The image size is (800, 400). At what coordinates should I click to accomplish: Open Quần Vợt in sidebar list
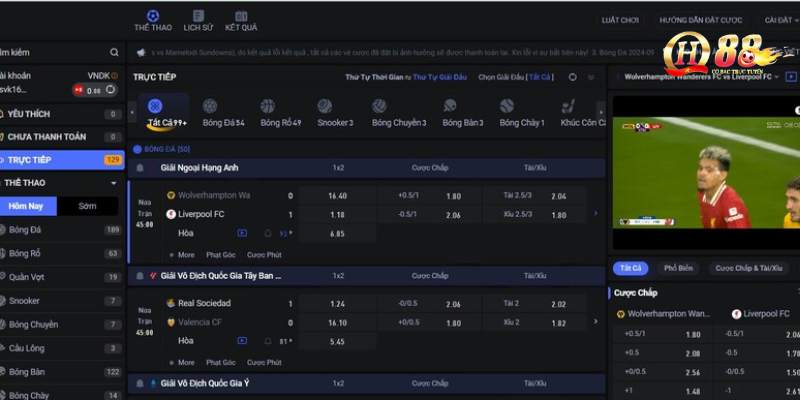pyautogui.click(x=62, y=277)
